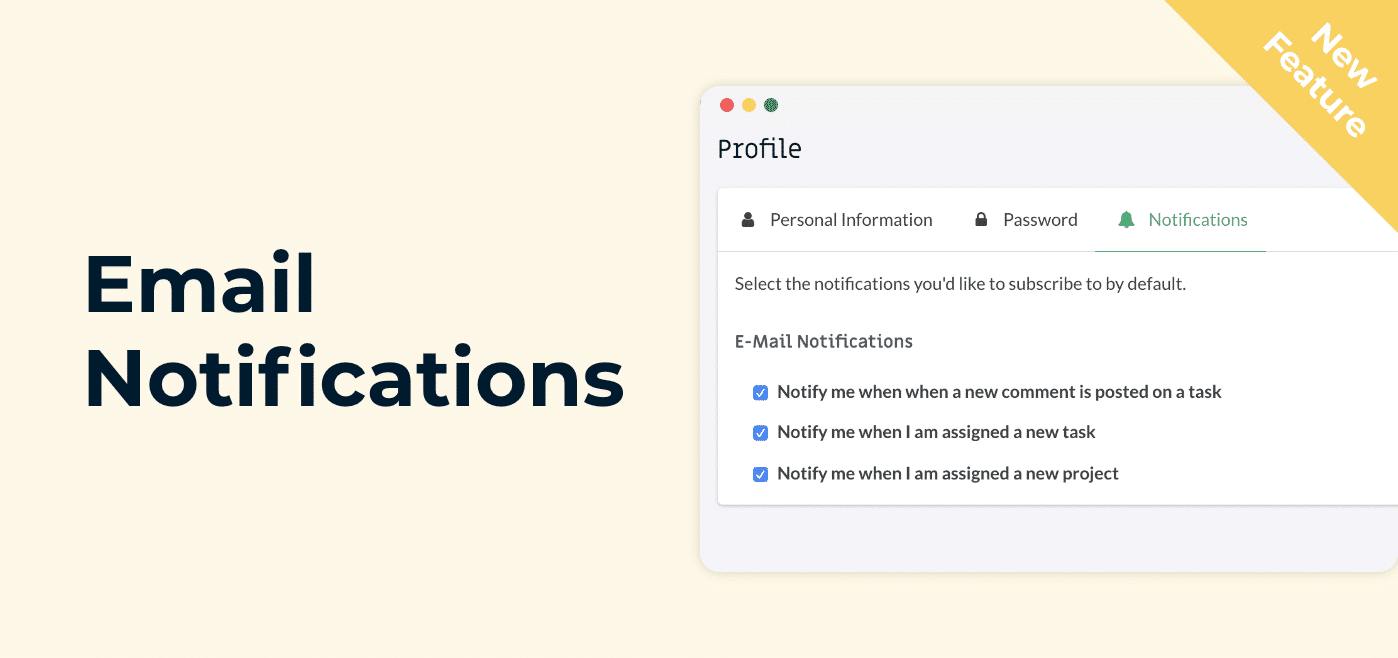Click the "assigned a new project" label text

click(x=948, y=473)
